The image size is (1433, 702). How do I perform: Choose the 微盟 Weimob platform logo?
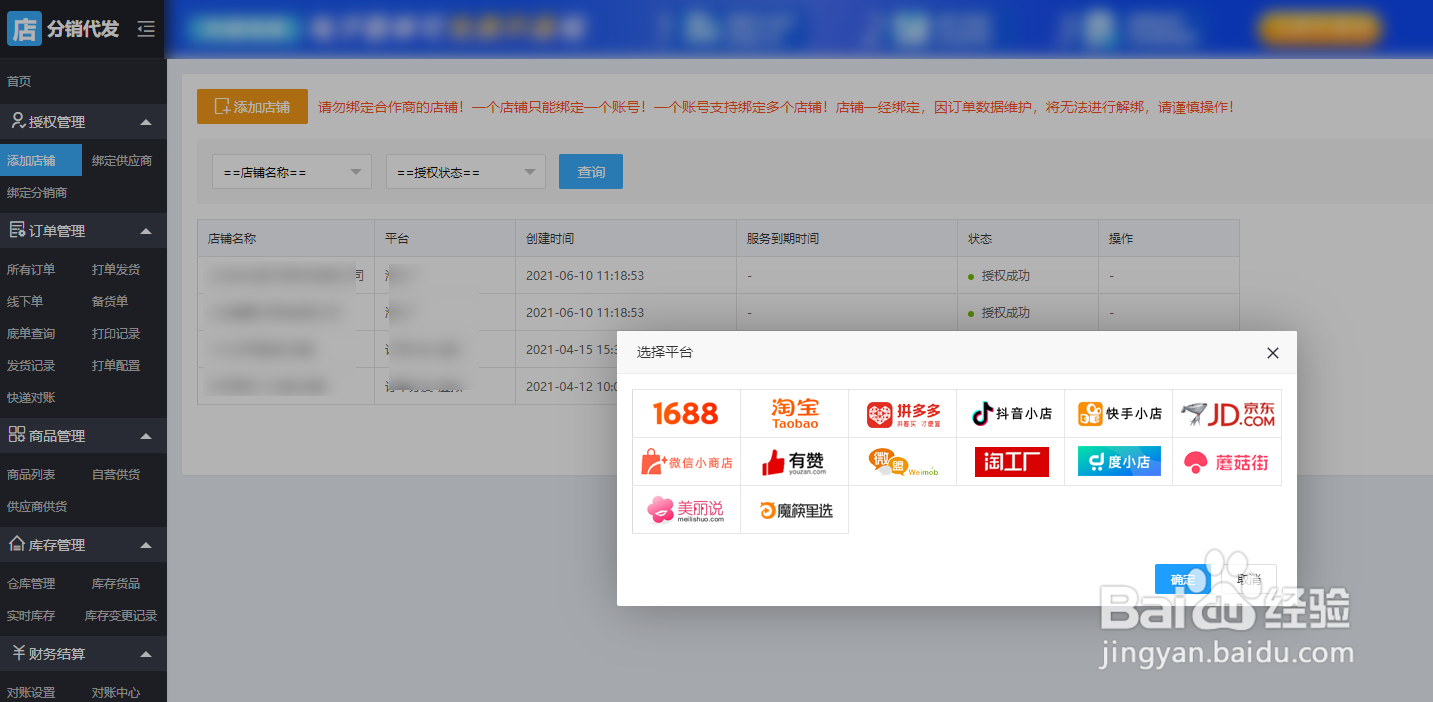point(902,461)
